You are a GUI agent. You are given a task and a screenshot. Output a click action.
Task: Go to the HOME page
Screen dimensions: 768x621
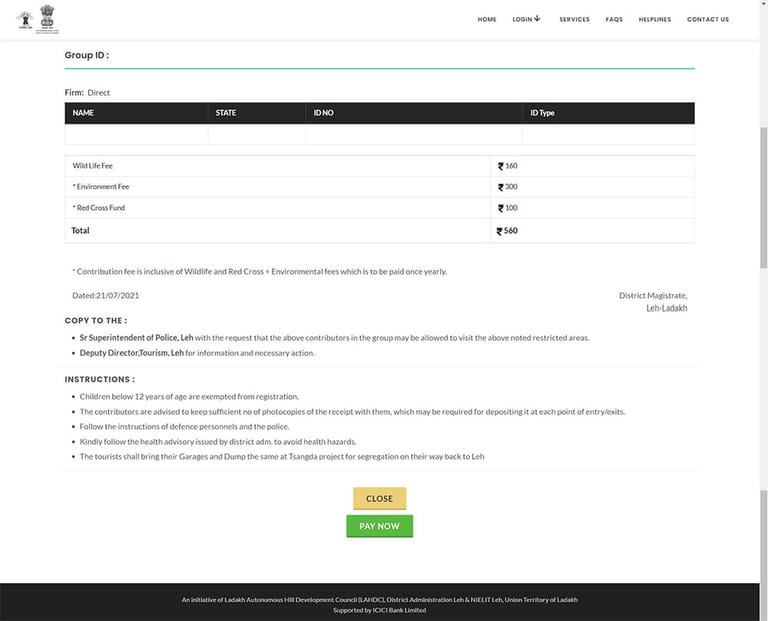pos(487,19)
